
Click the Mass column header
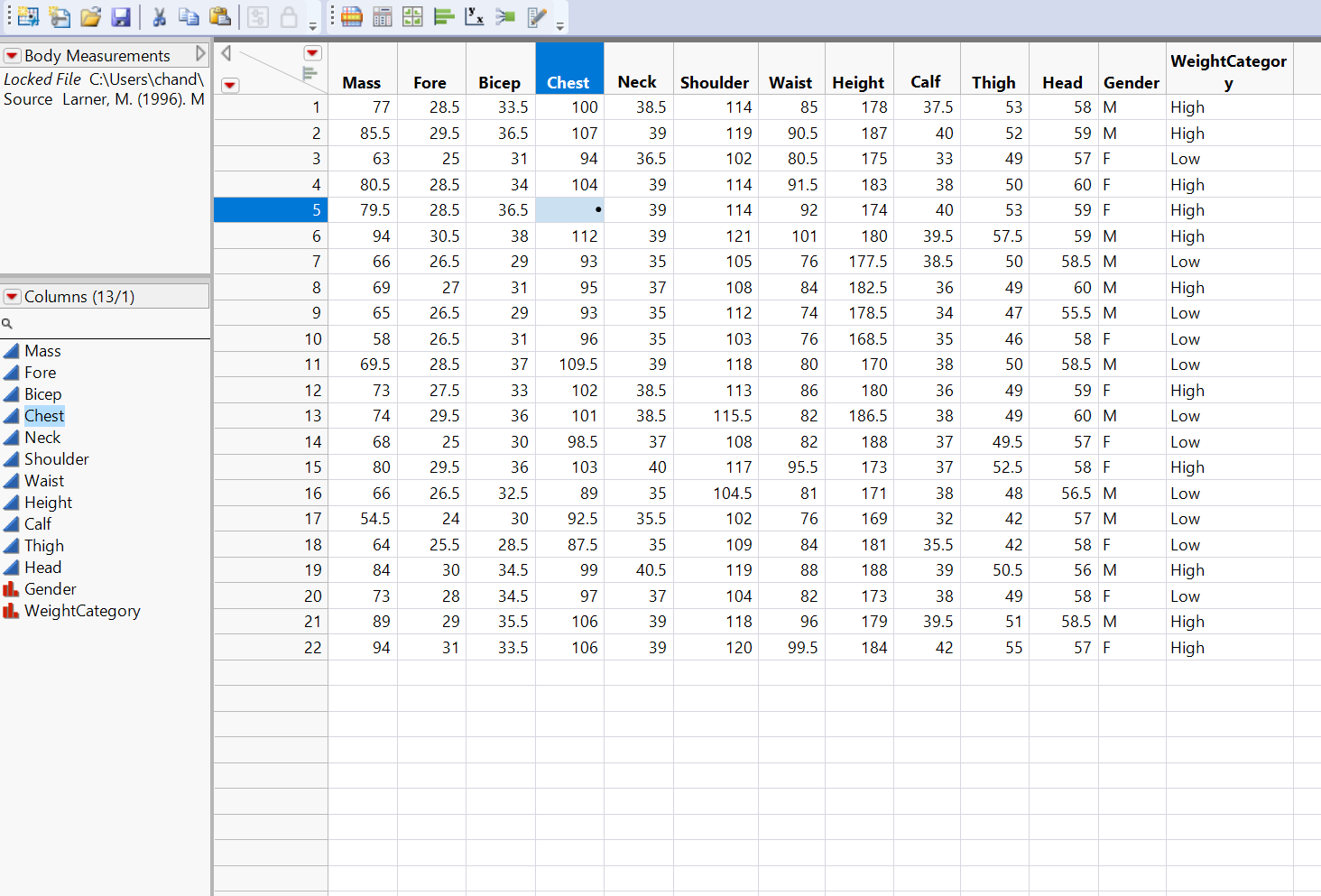coord(362,69)
